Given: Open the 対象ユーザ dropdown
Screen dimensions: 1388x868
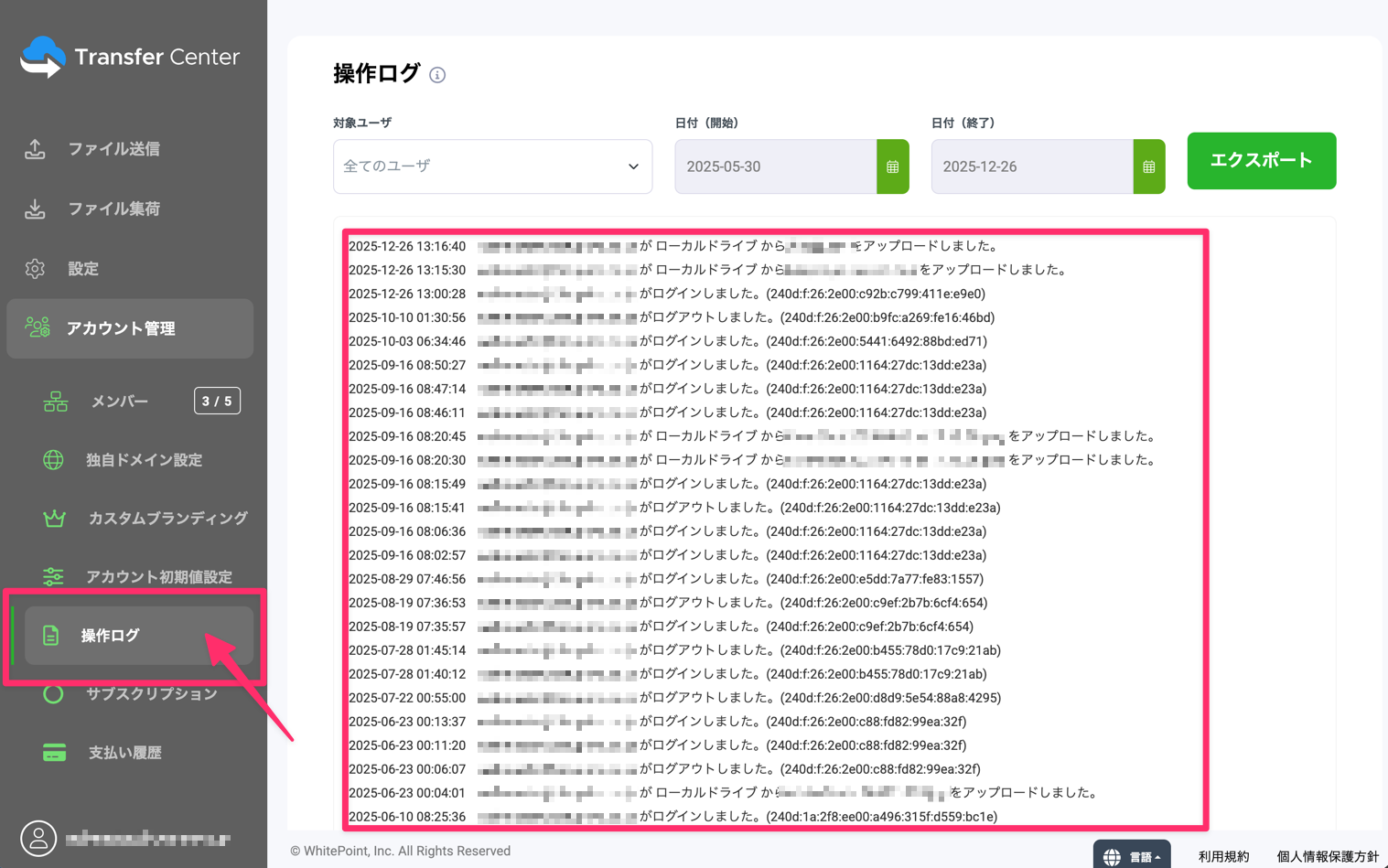Looking at the screenshot, I should point(492,166).
